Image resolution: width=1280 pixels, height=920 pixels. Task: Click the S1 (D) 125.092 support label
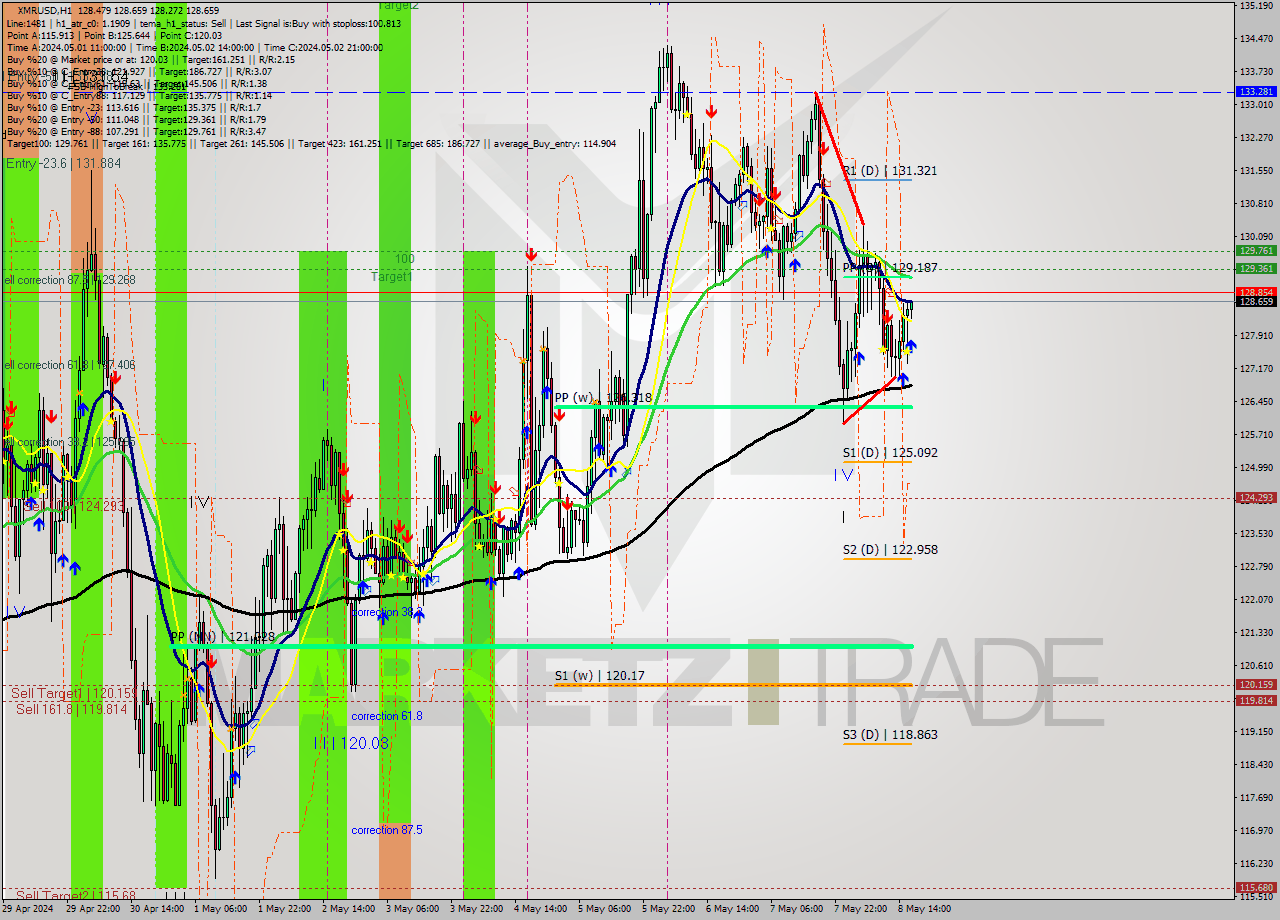point(890,453)
